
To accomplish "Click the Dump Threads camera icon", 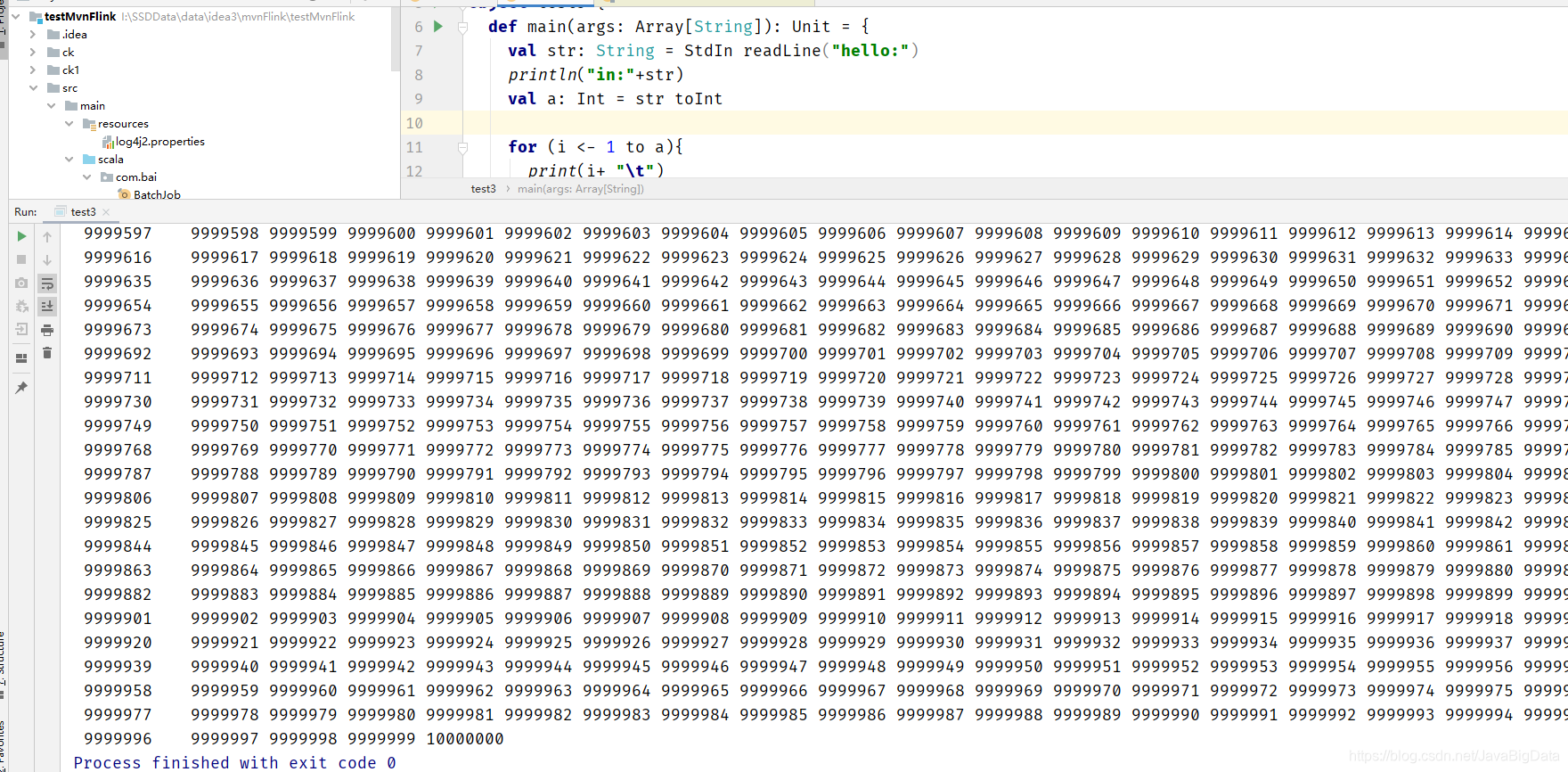I will coord(21,283).
